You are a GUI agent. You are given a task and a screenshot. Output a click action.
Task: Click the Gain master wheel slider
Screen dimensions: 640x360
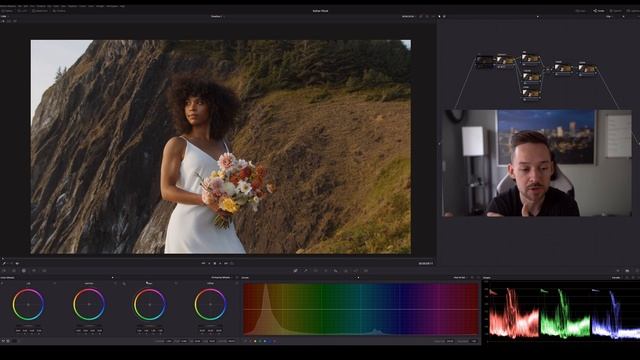point(149,325)
